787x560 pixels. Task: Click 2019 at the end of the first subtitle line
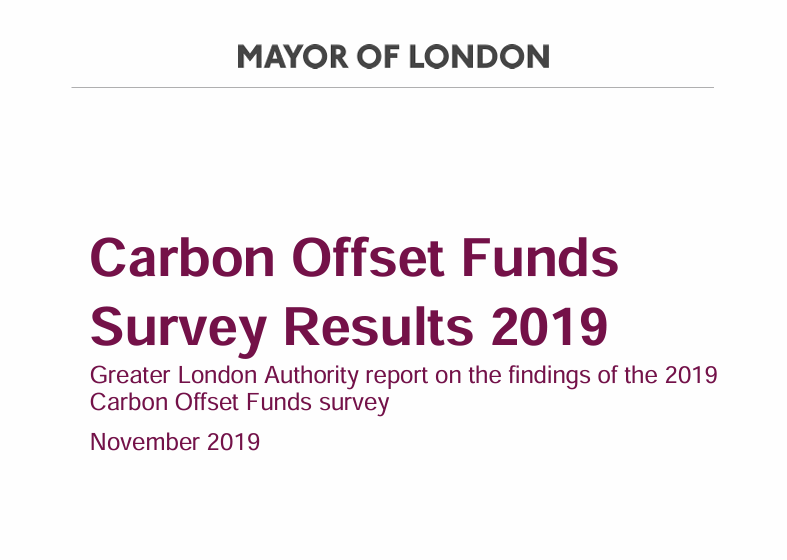[x=692, y=377]
